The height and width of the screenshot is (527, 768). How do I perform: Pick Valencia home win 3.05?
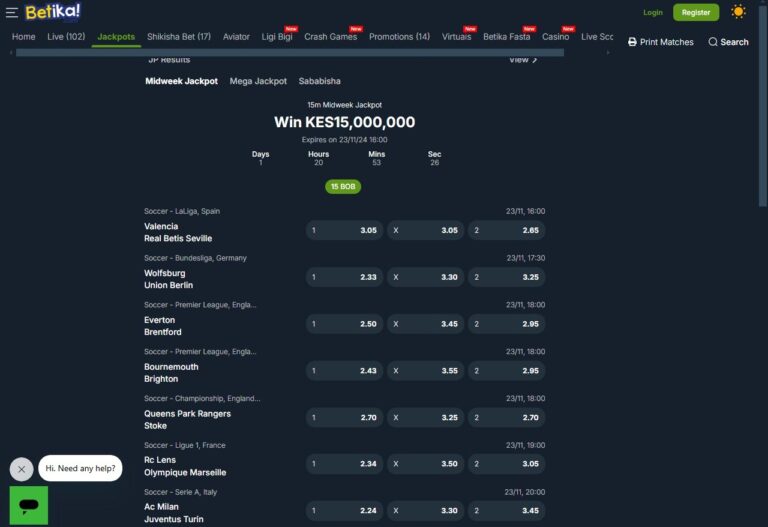[344, 230]
